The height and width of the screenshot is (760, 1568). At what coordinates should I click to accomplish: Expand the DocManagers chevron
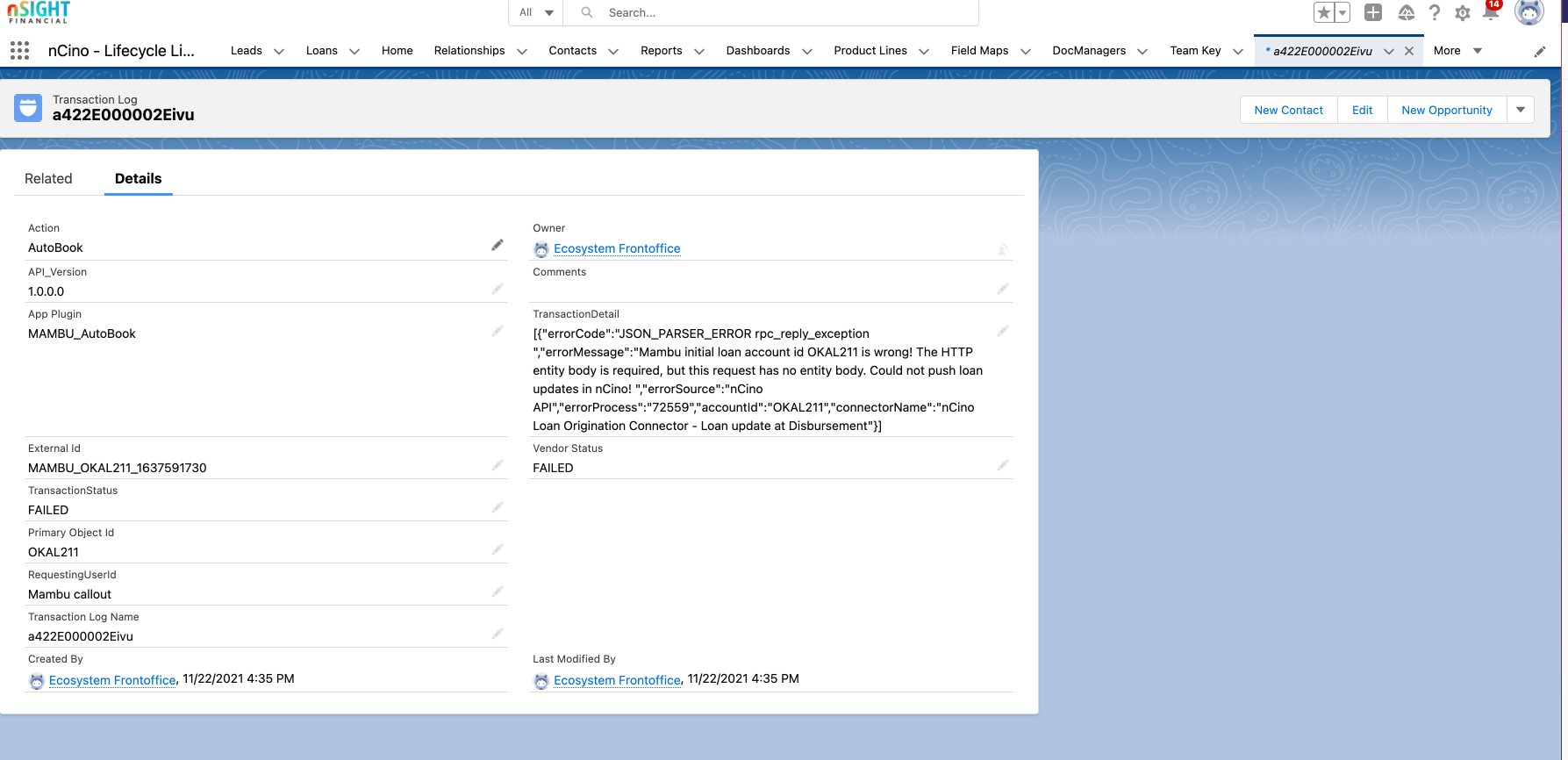(1142, 52)
